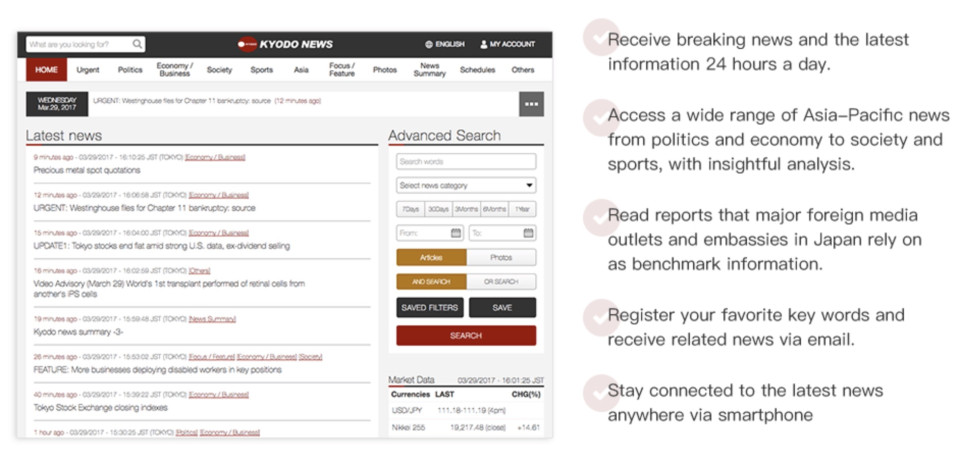The width and height of the screenshot is (960, 461).
Task: Open Westinghouse bankruptcy headline in Latest news
Action: [144, 208]
